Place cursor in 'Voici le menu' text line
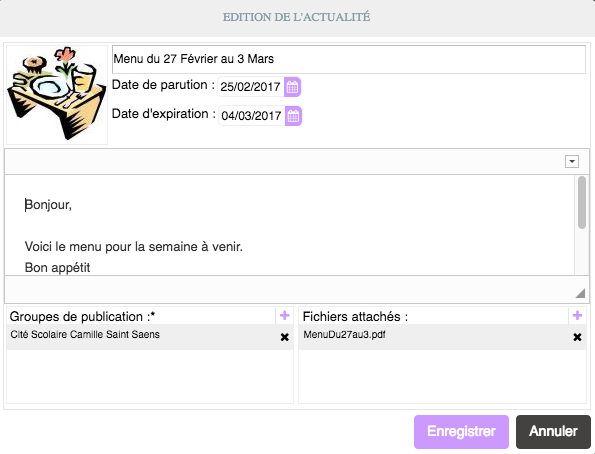Screen dimensions: 595x454 pos(134,247)
